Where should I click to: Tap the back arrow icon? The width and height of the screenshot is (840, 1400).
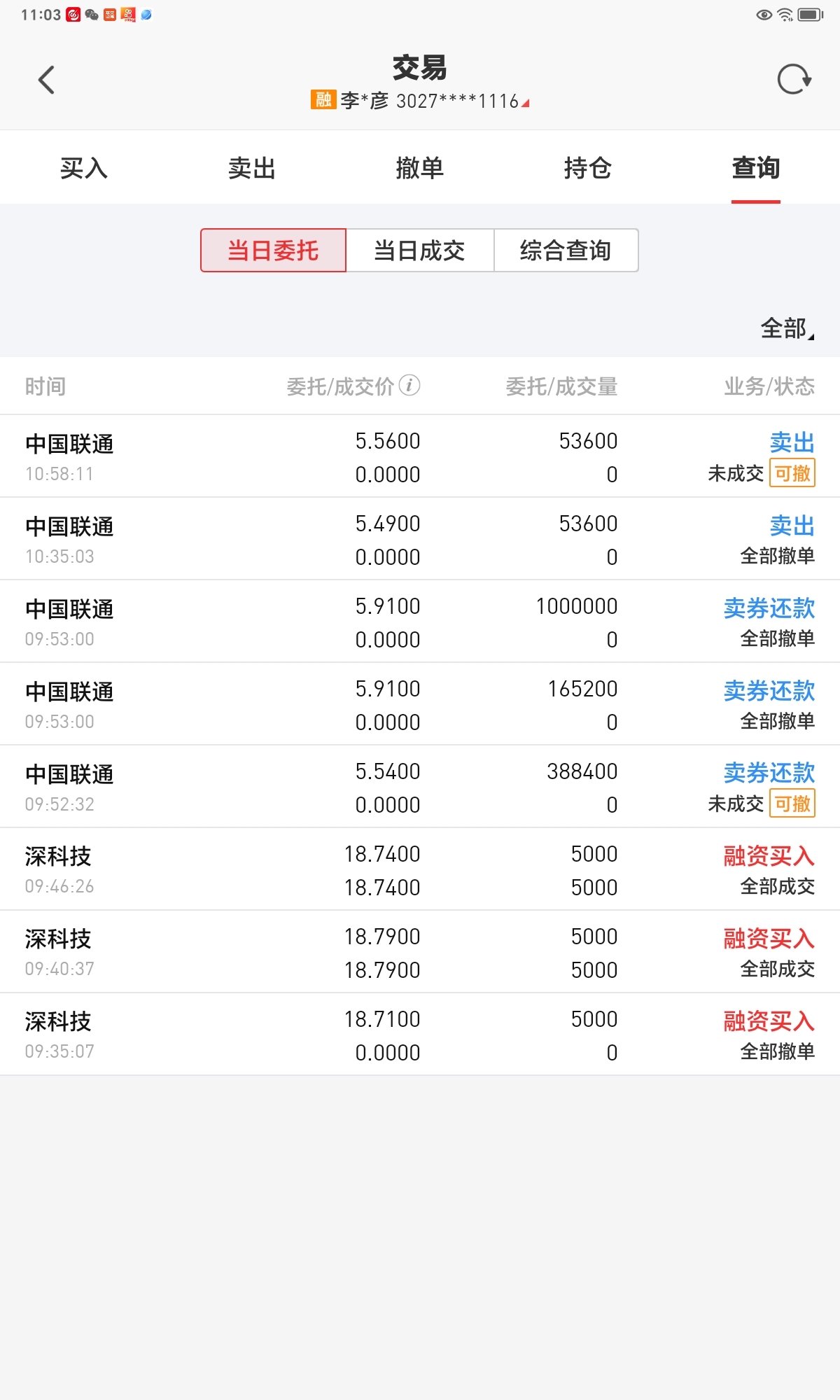point(46,80)
